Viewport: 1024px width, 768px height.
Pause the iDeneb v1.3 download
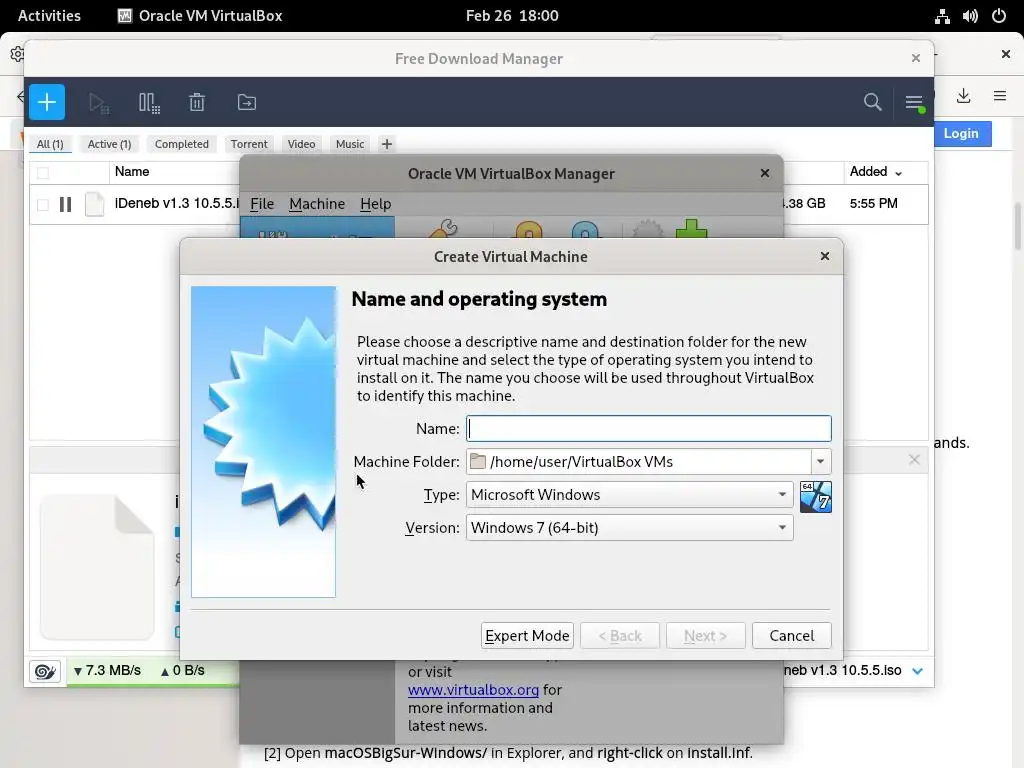65,204
